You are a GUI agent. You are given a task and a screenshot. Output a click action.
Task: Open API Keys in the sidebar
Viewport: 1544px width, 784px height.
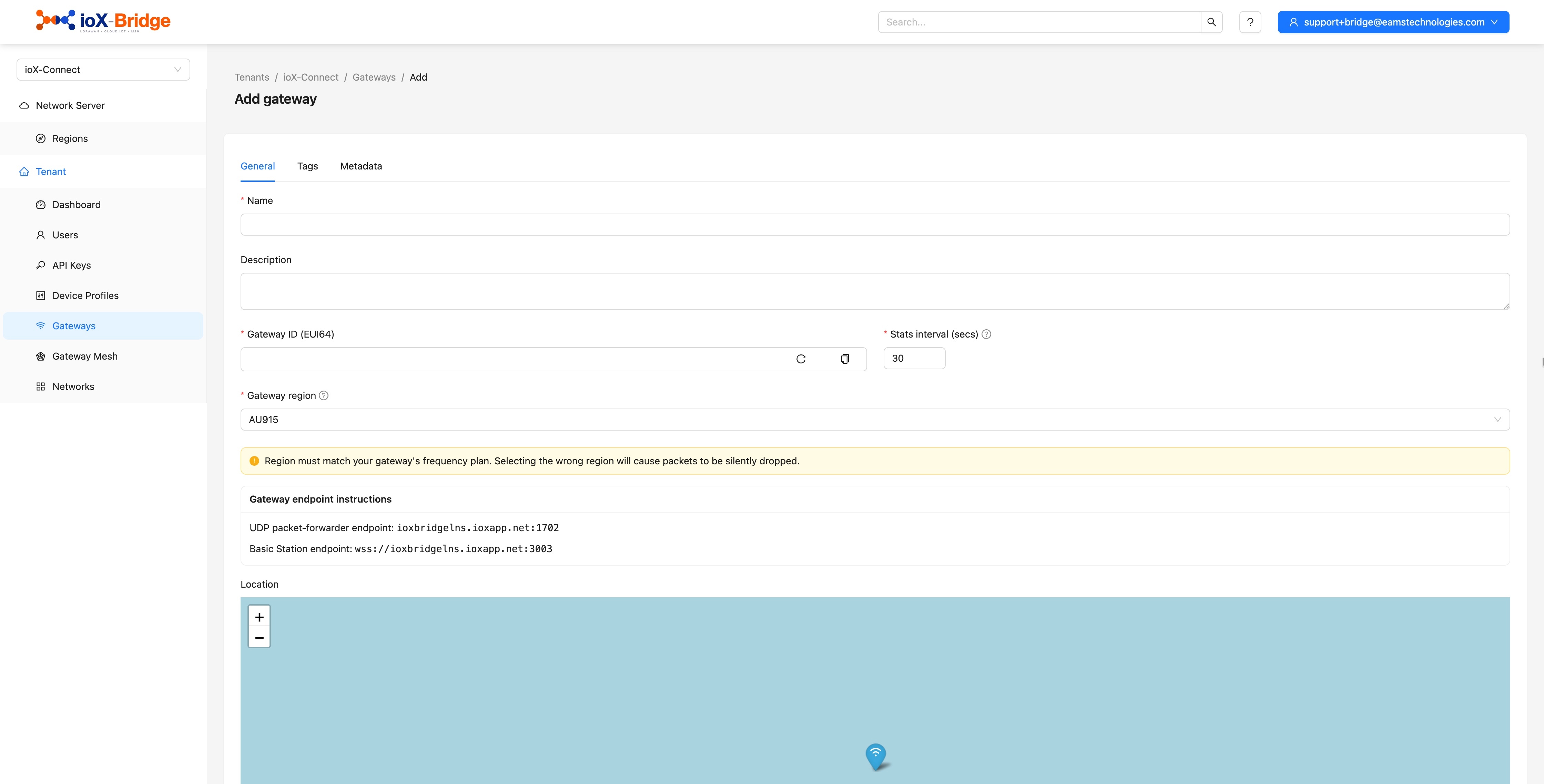point(103,265)
